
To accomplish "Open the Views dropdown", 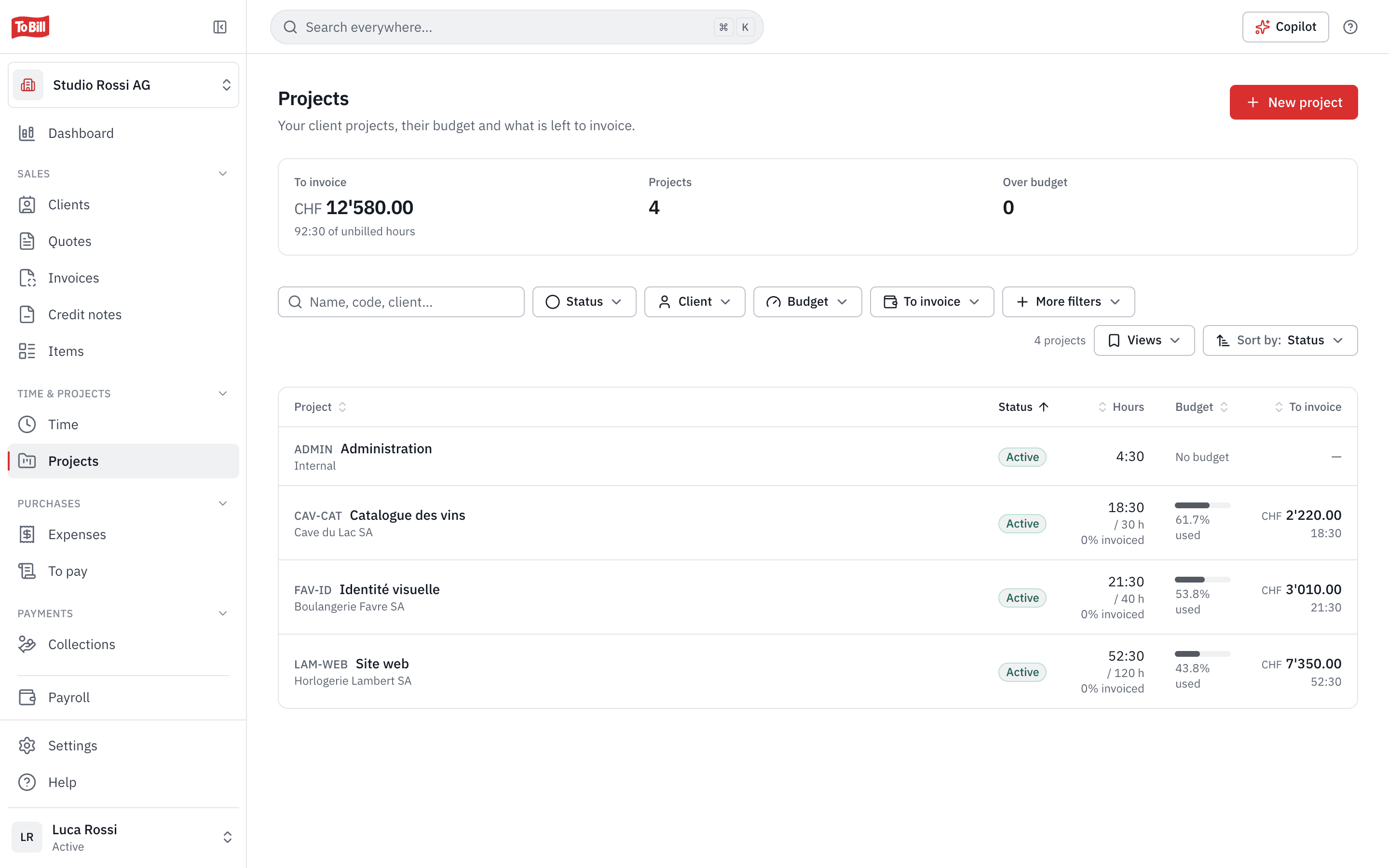I will 1144,340.
